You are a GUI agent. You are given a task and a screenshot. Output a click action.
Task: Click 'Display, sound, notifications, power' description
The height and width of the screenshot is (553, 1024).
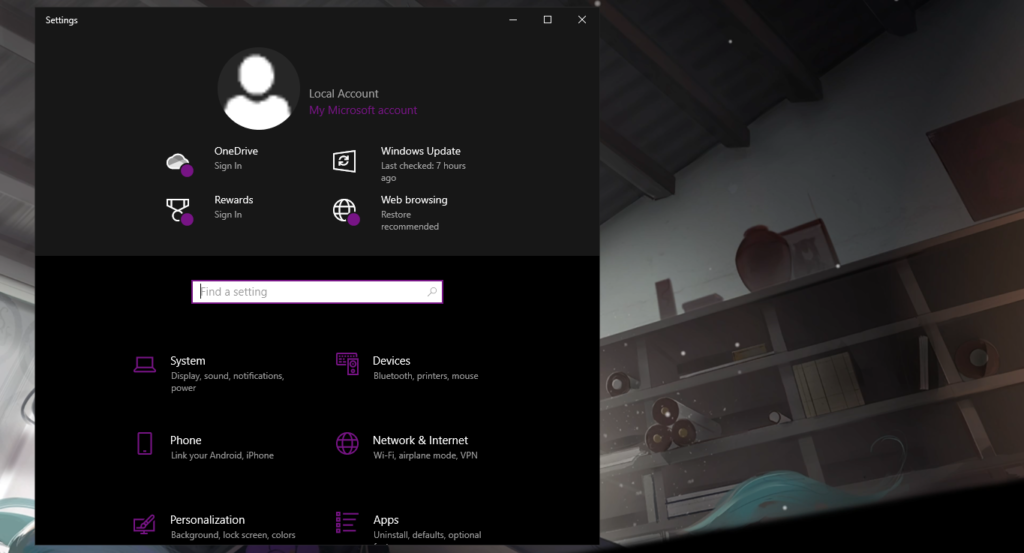coord(227,382)
